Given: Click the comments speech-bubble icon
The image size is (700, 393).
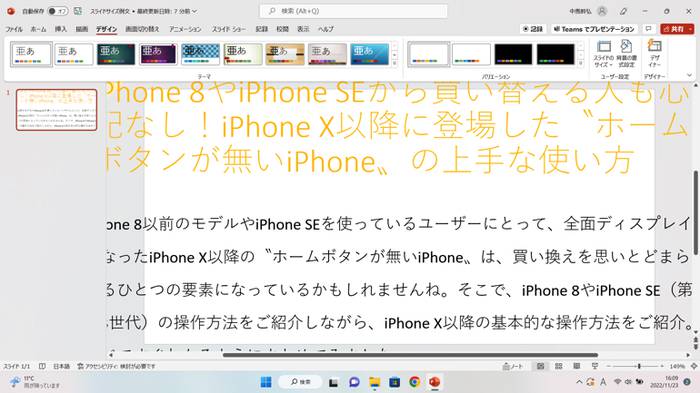Looking at the screenshot, I should click(648, 29).
